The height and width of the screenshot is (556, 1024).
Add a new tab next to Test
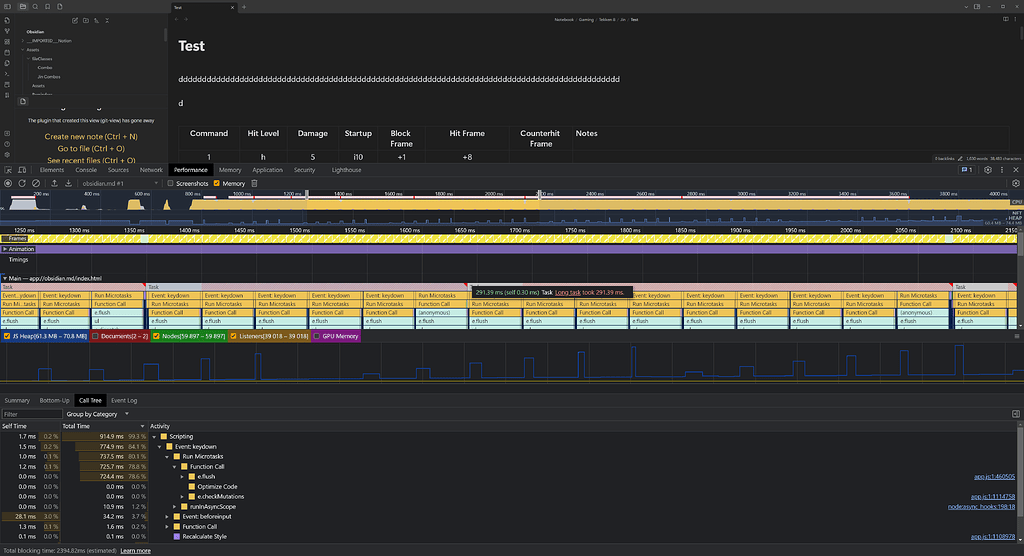point(244,7)
